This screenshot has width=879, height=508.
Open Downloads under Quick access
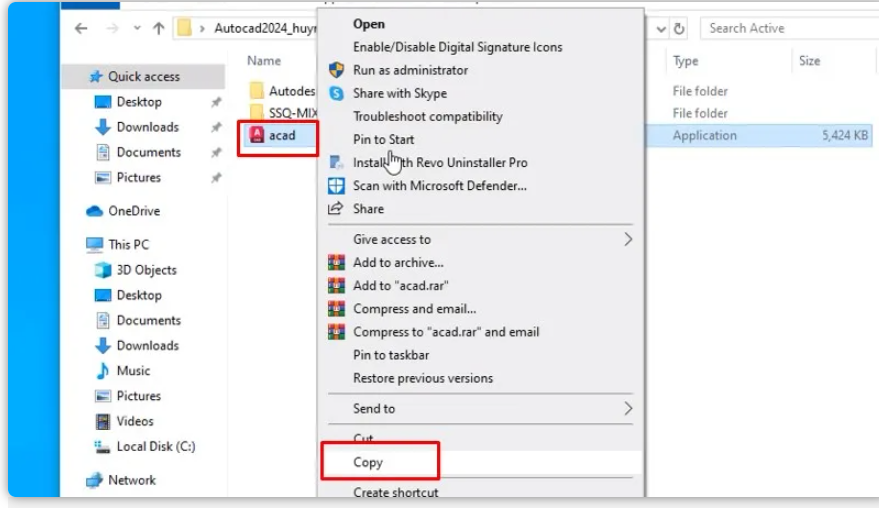click(x=147, y=127)
